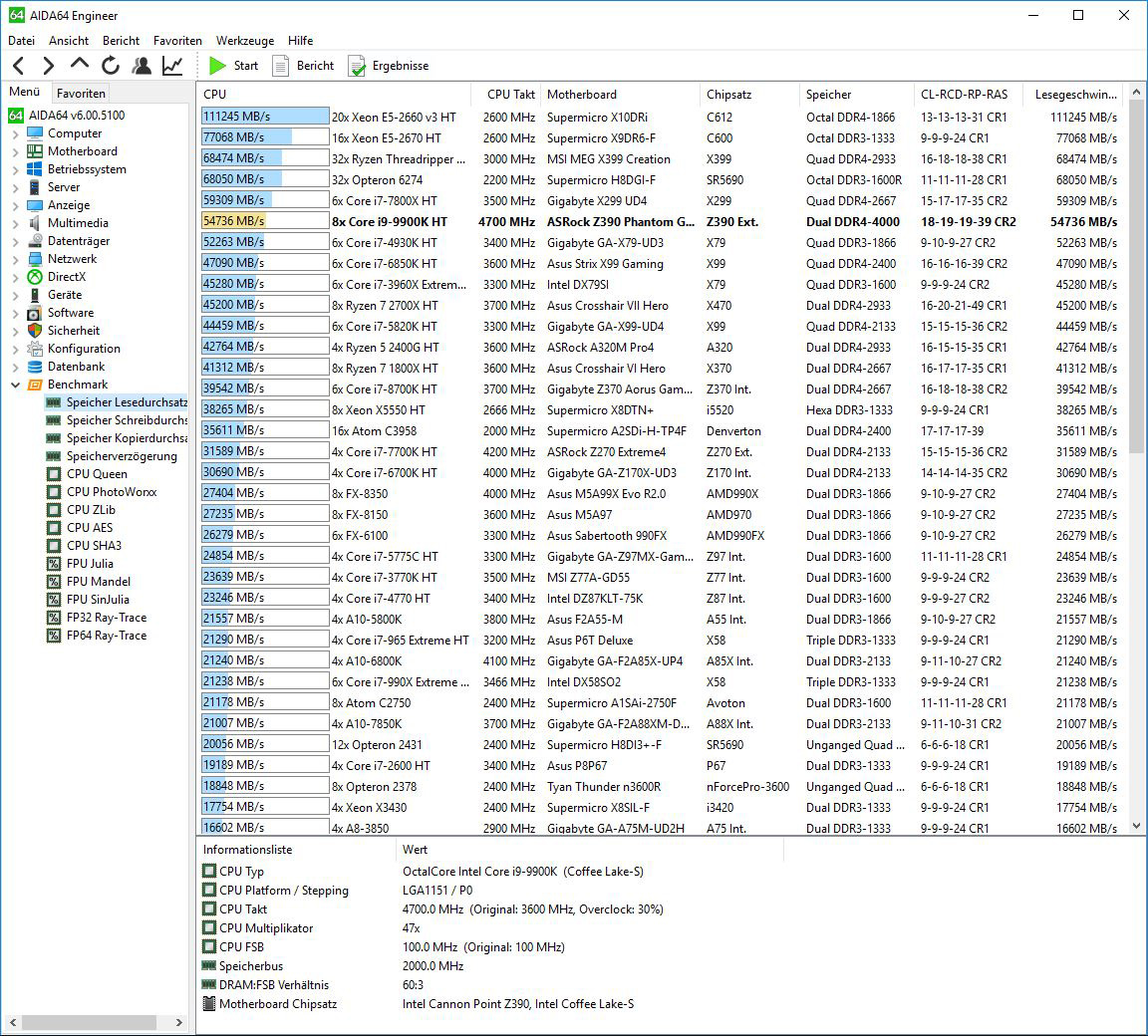1148x1036 pixels.
Task: Expand the Anzeige tree node
Action: point(15,205)
